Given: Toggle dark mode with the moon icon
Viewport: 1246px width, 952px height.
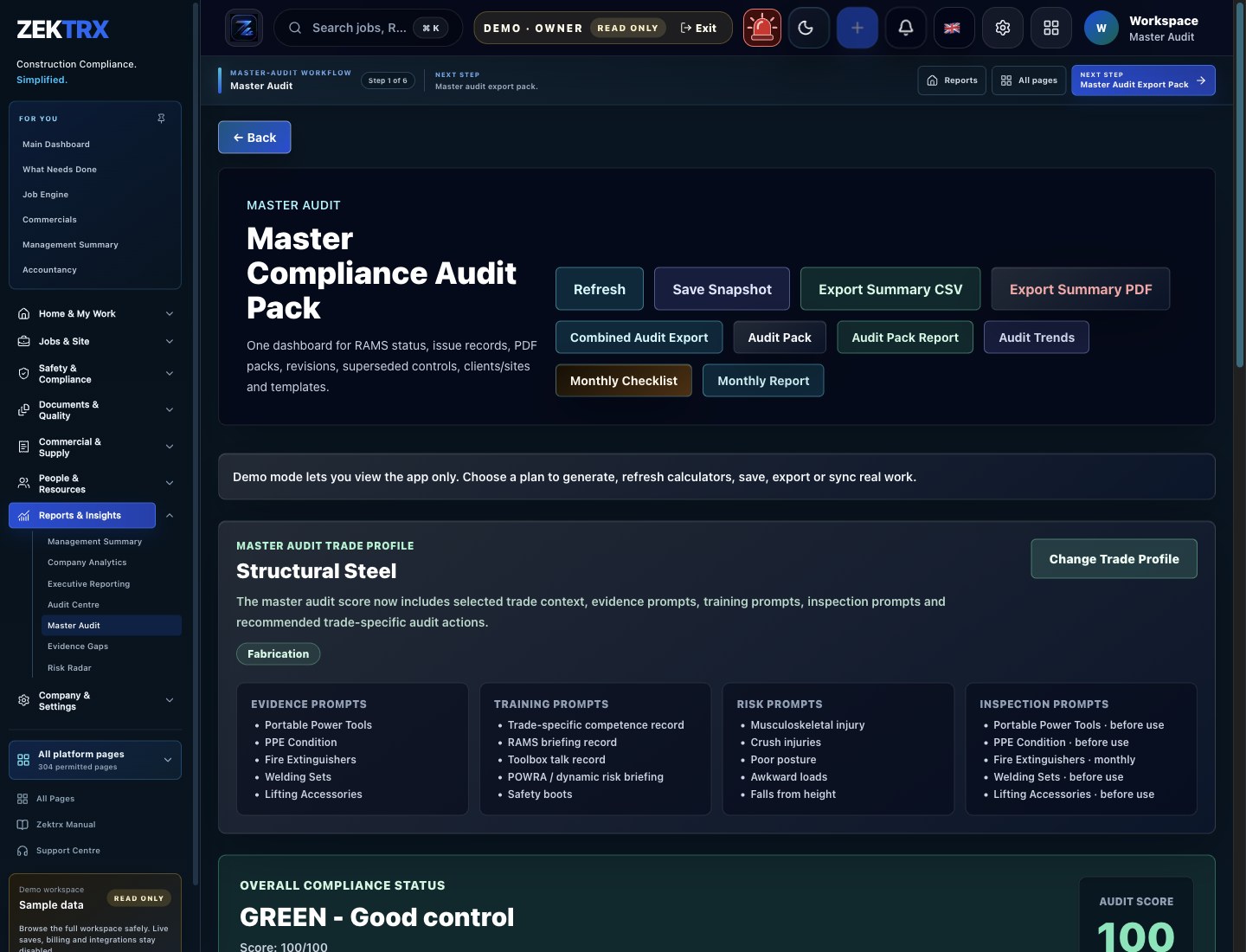Looking at the screenshot, I should [x=809, y=28].
